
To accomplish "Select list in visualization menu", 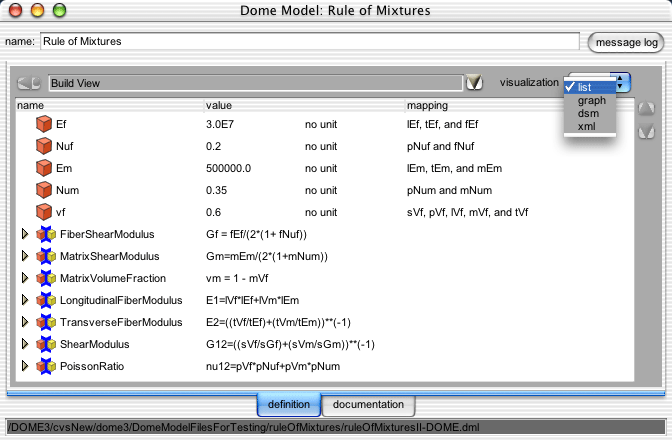I will click(590, 87).
